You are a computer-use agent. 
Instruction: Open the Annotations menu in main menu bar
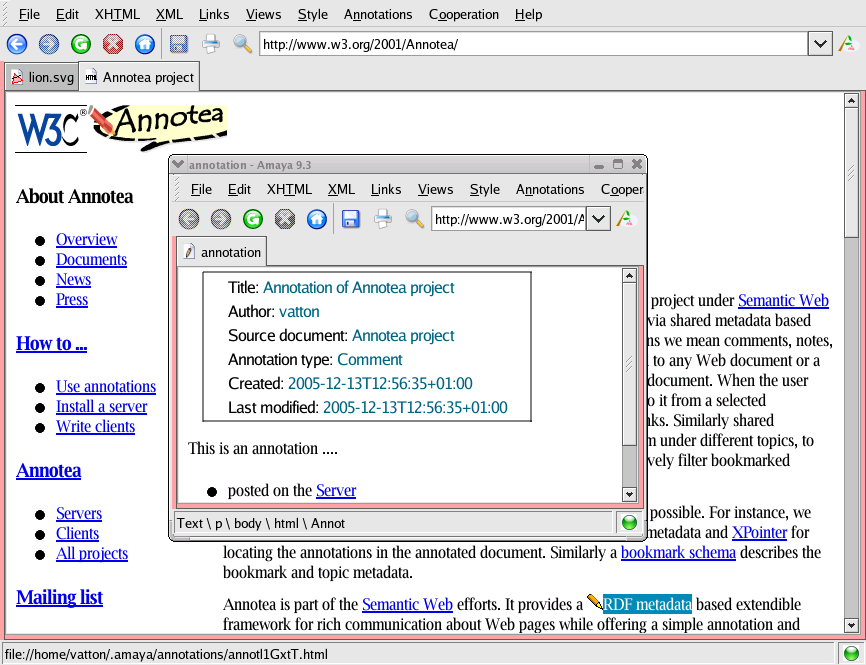[x=377, y=14]
